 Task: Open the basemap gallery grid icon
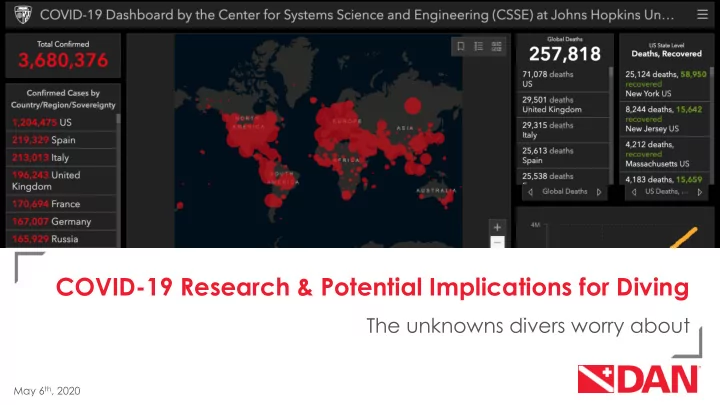click(x=496, y=46)
